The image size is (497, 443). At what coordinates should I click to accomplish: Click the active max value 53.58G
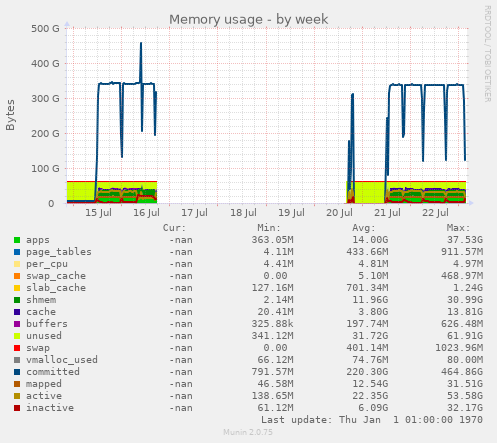click(465, 396)
